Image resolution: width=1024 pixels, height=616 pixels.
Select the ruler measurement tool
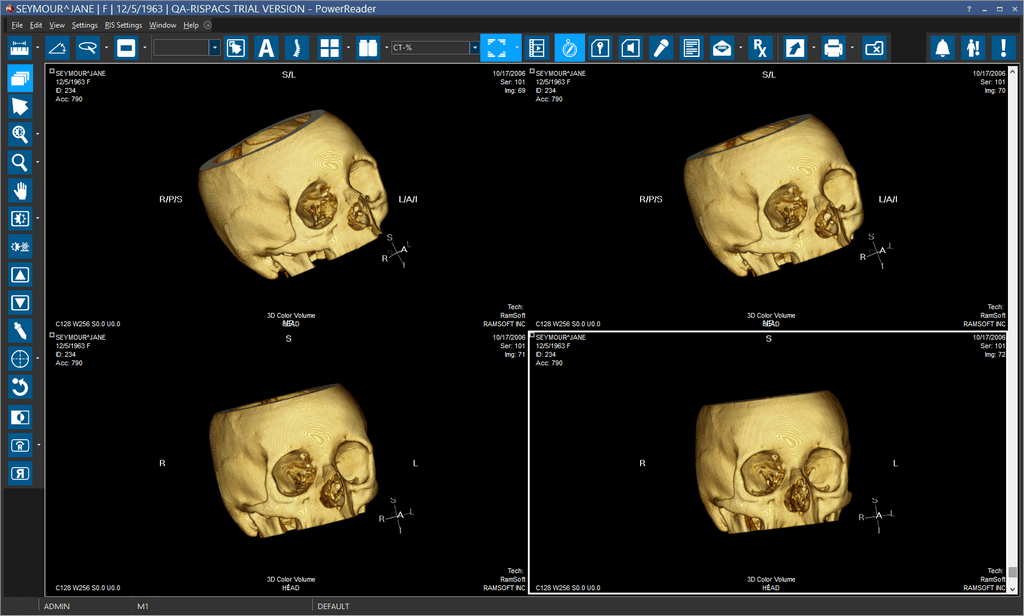[x=20, y=47]
